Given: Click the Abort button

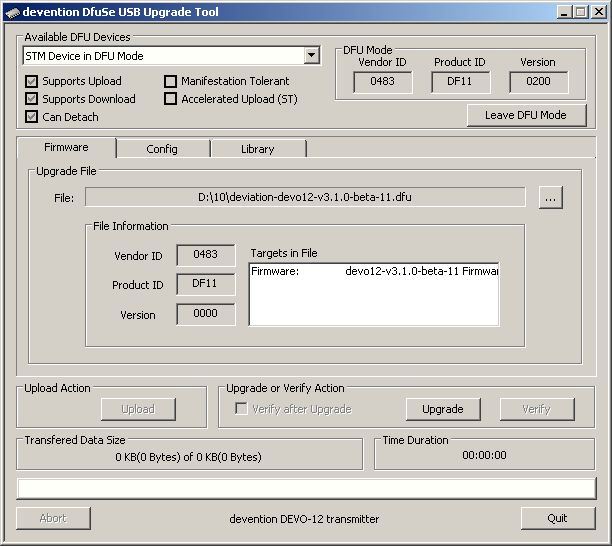Looking at the screenshot, I should pyautogui.click(x=53, y=518).
